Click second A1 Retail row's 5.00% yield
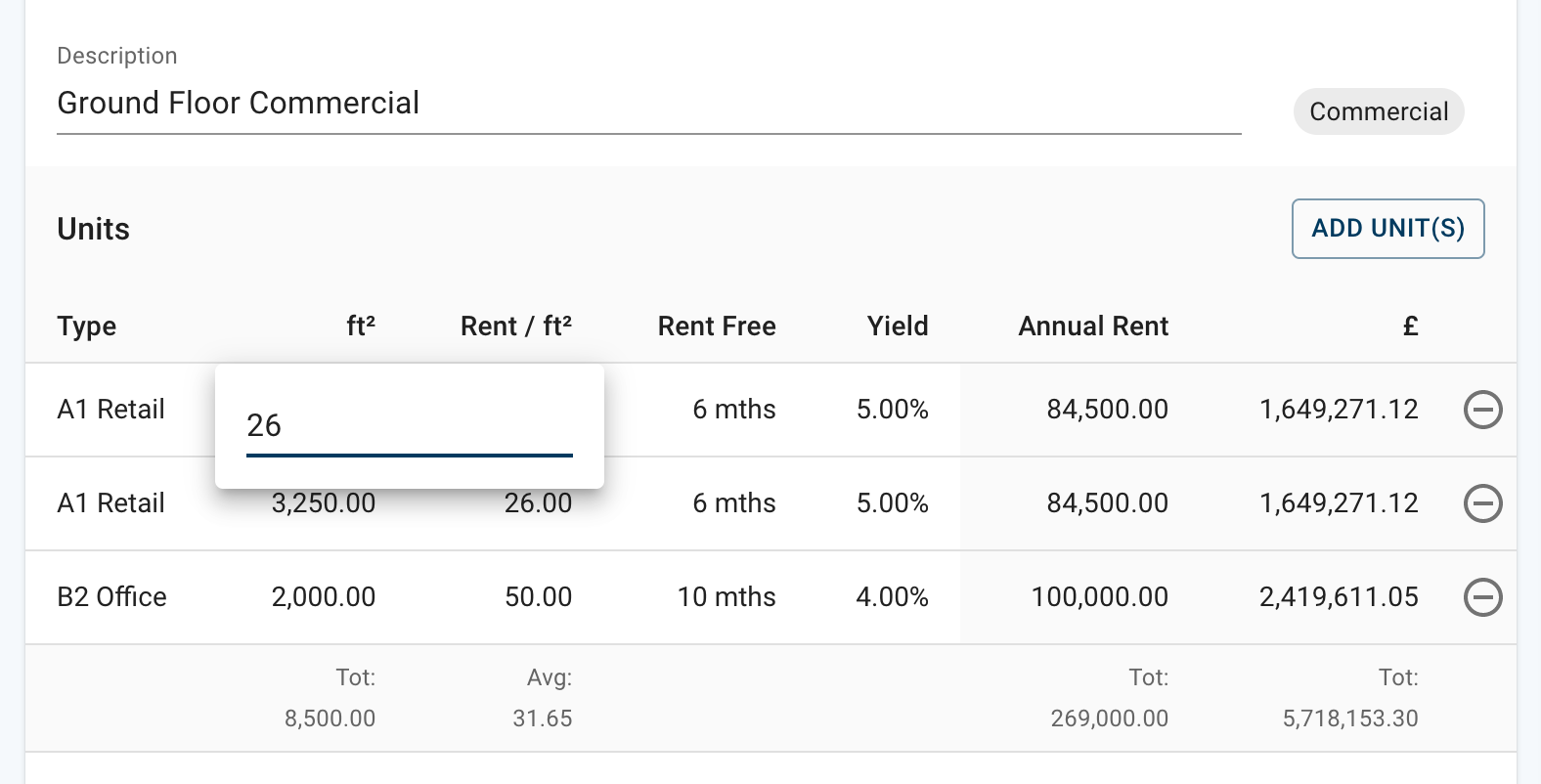The width and height of the screenshot is (1541, 784). point(893,503)
